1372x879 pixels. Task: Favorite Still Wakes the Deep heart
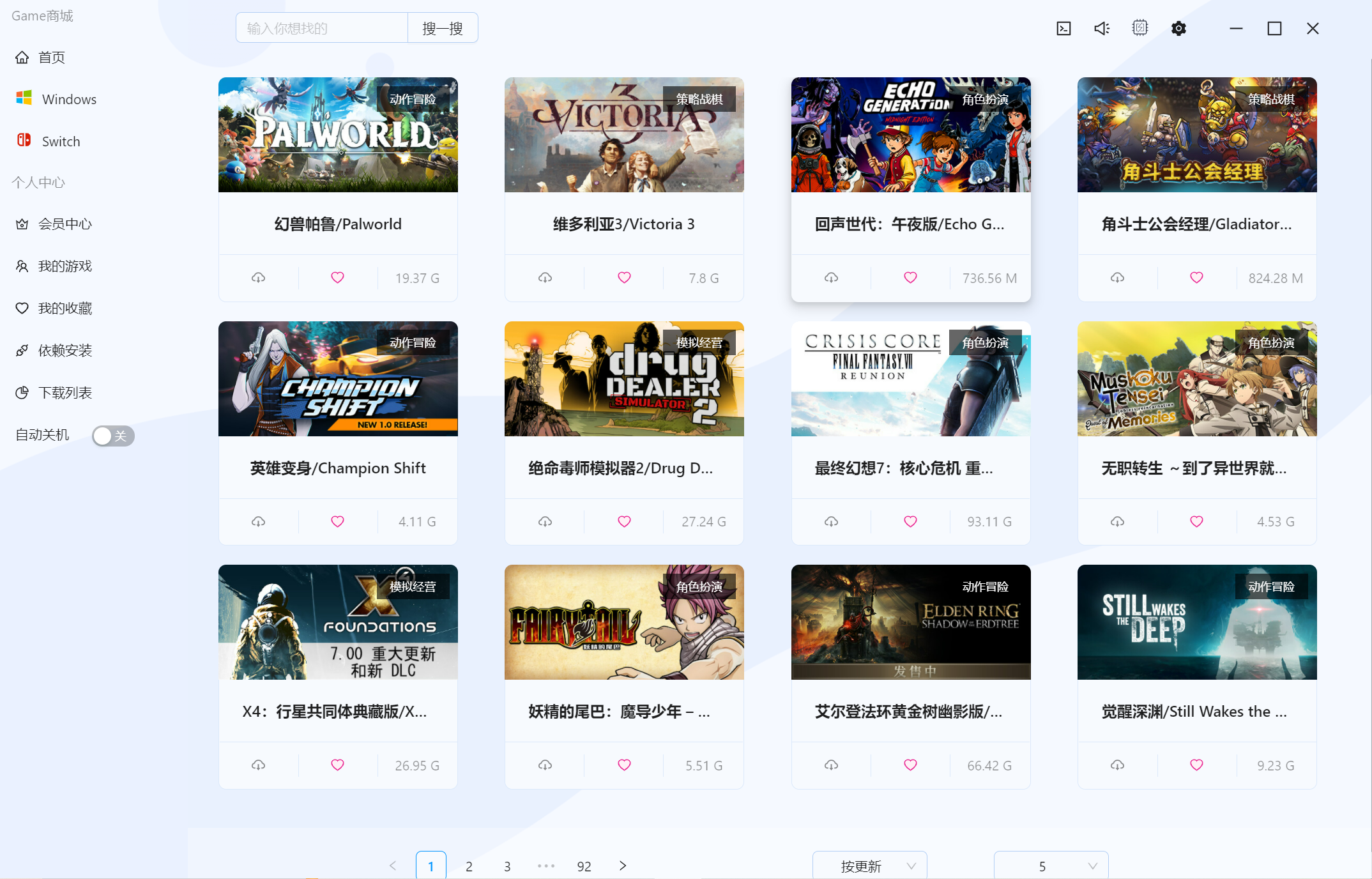point(1196,765)
